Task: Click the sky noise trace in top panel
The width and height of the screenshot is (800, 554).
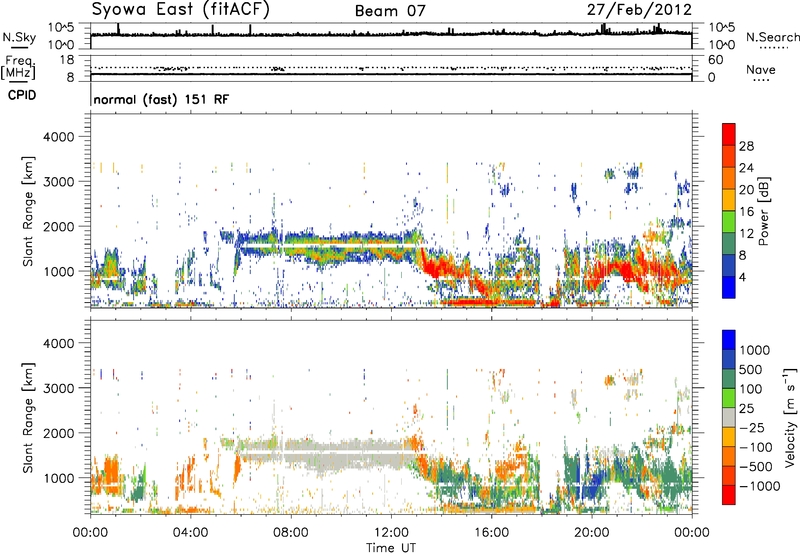Action: click(x=391, y=34)
